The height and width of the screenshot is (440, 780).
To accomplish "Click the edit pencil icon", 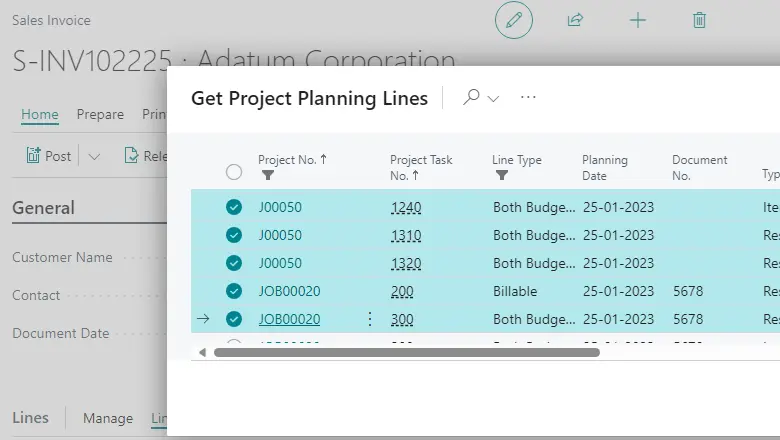I will point(514,20).
